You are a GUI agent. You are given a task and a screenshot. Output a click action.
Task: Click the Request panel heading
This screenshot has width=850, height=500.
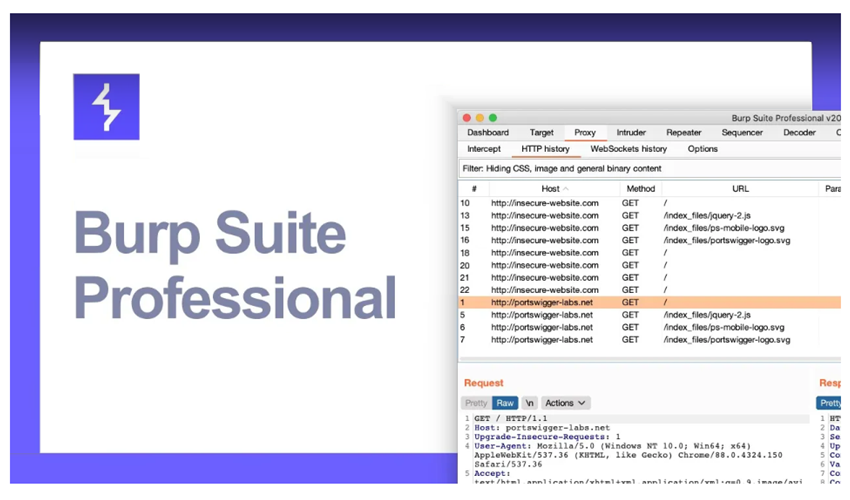click(484, 383)
